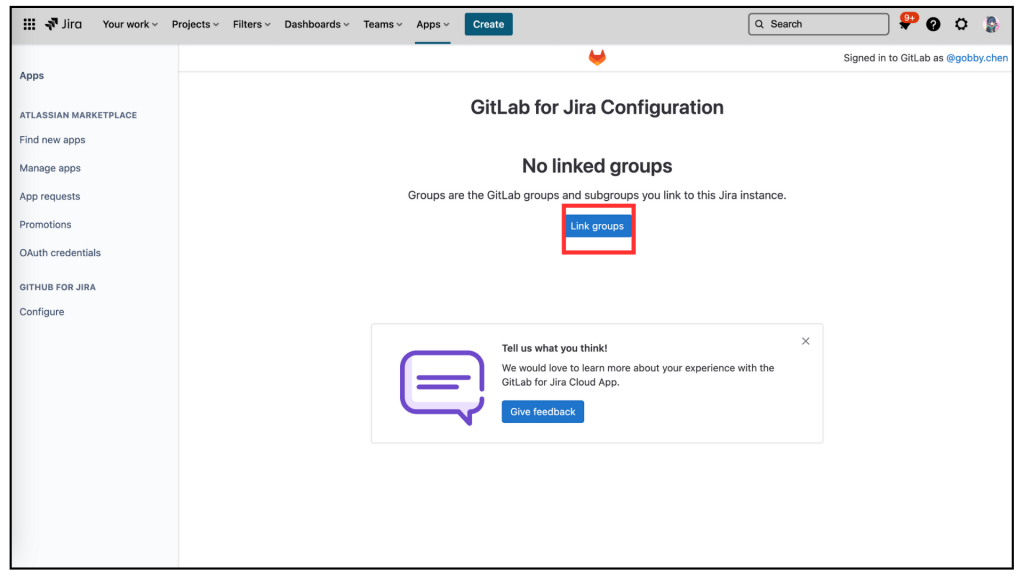Expand the Apps dropdown
The height and width of the screenshot is (576, 1024).
(x=433, y=24)
